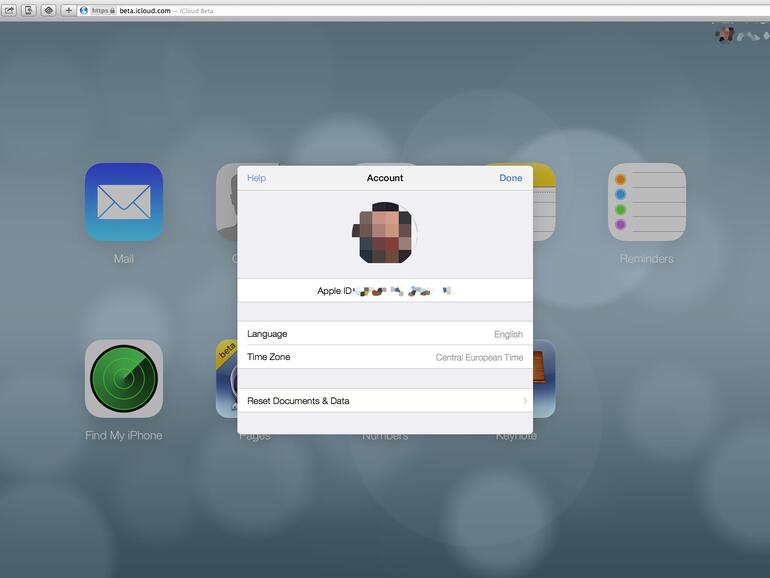Open the Reminders app icon
The height and width of the screenshot is (578, 770).
click(647, 201)
